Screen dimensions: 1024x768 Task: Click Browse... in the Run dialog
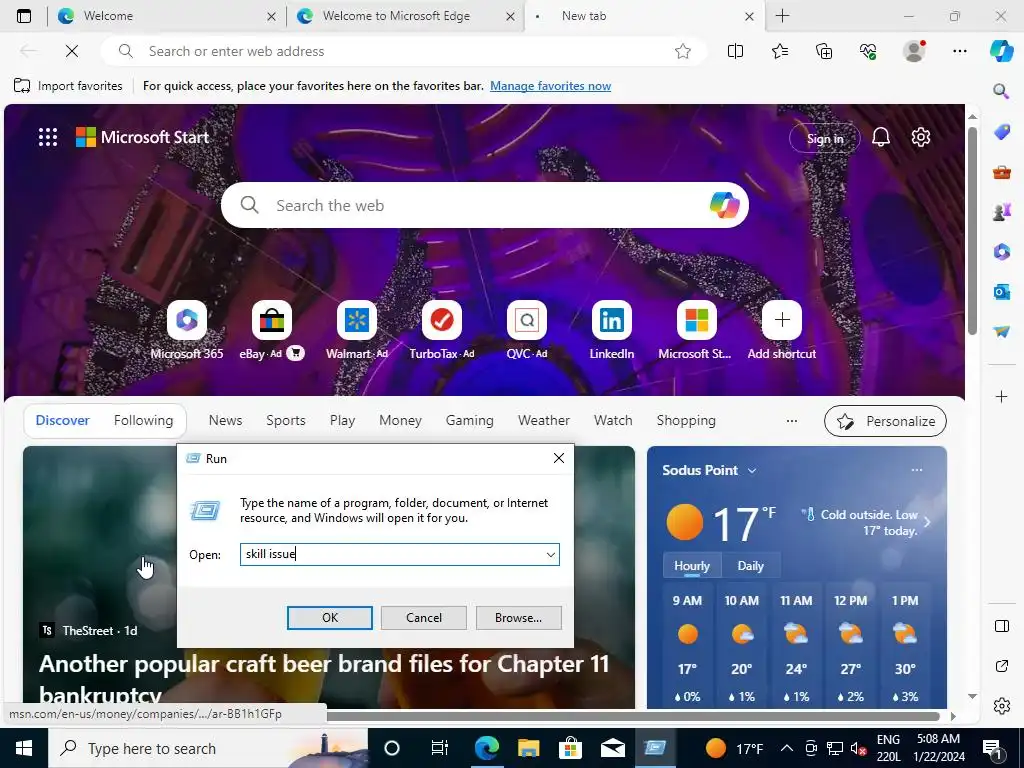[x=519, y=618]
